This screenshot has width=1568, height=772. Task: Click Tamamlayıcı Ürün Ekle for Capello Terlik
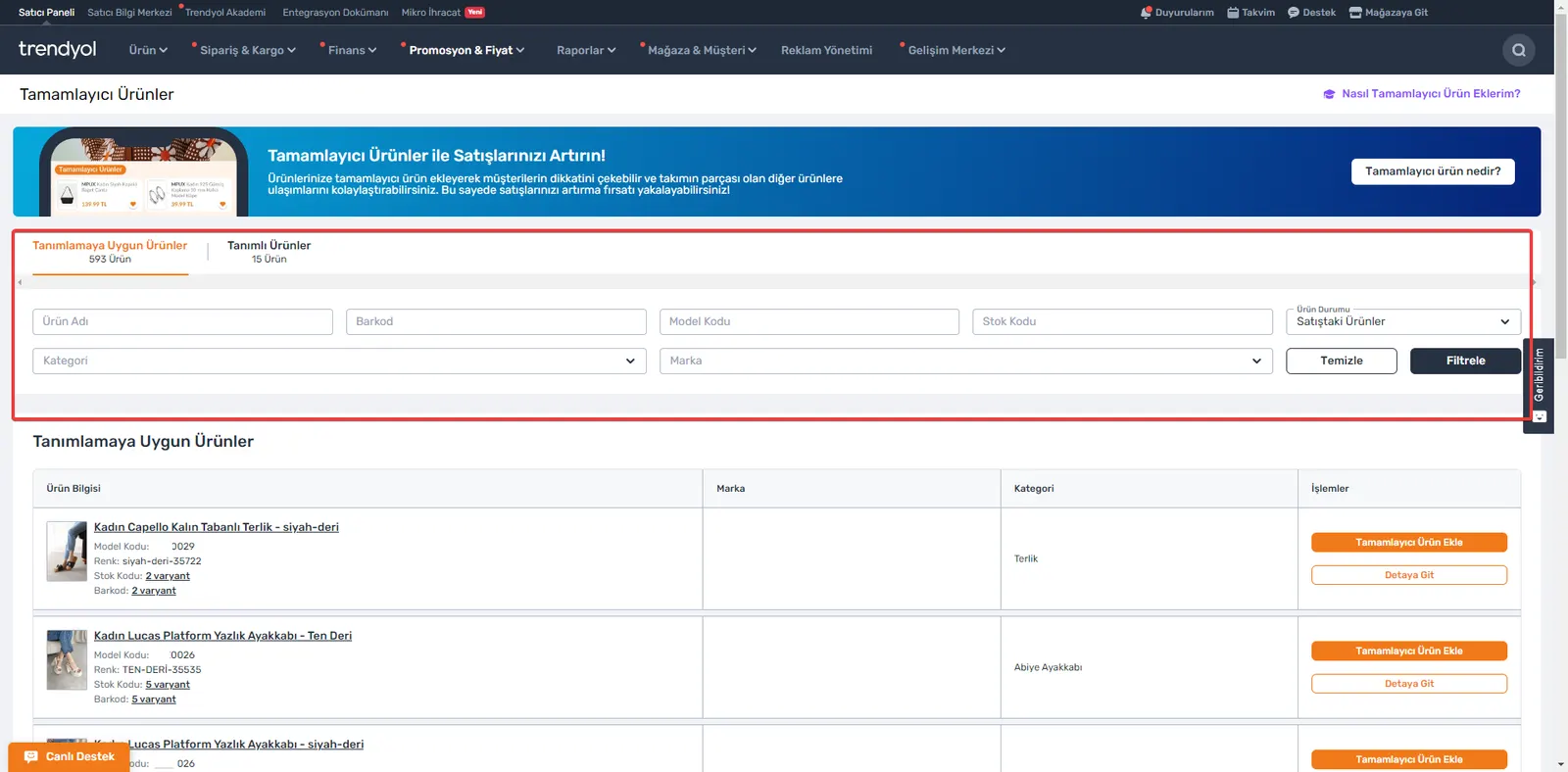tap(1409, 542)
